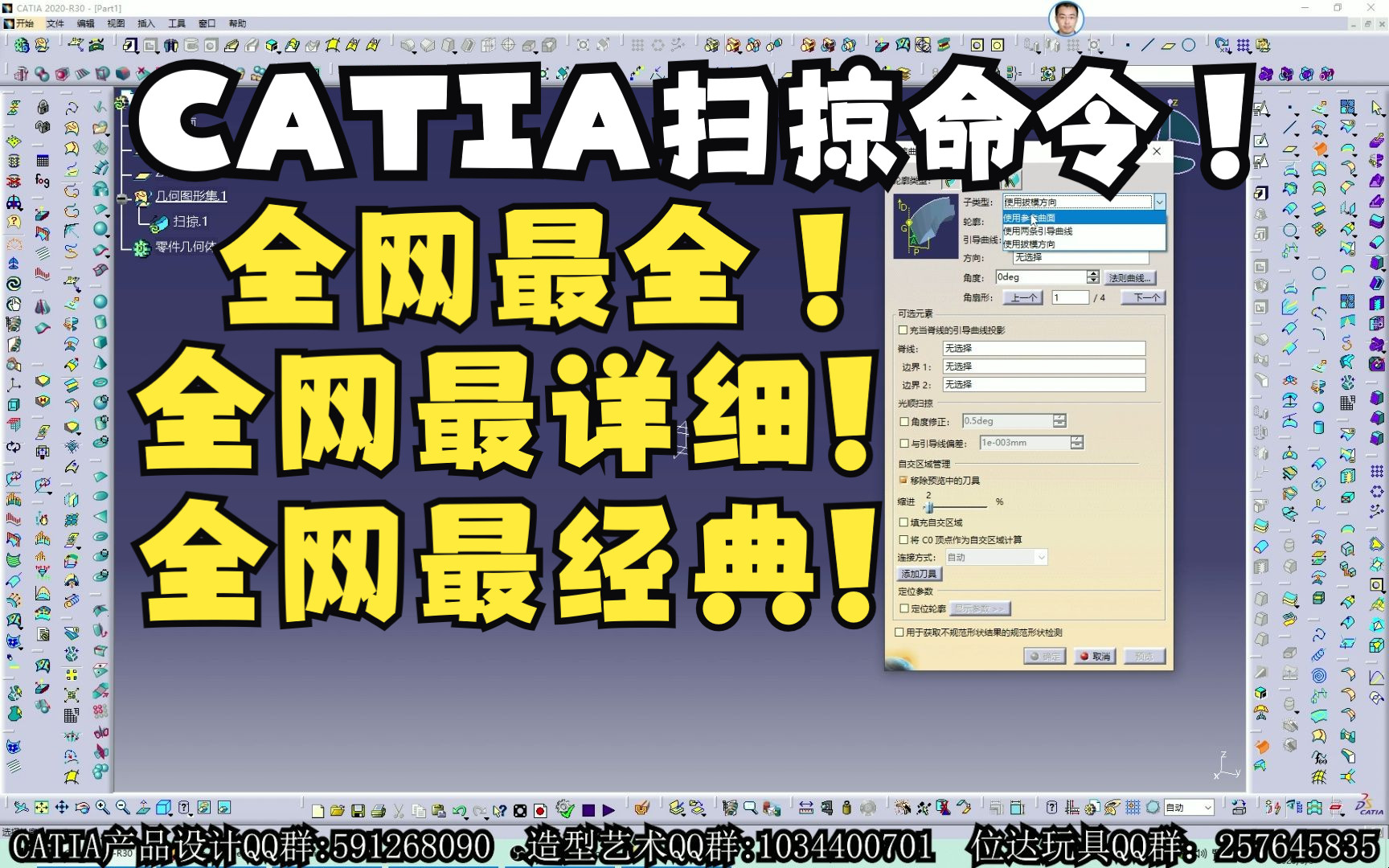Click the Cut scissors icon
The image size is (1389, 868).
[399, 810]
